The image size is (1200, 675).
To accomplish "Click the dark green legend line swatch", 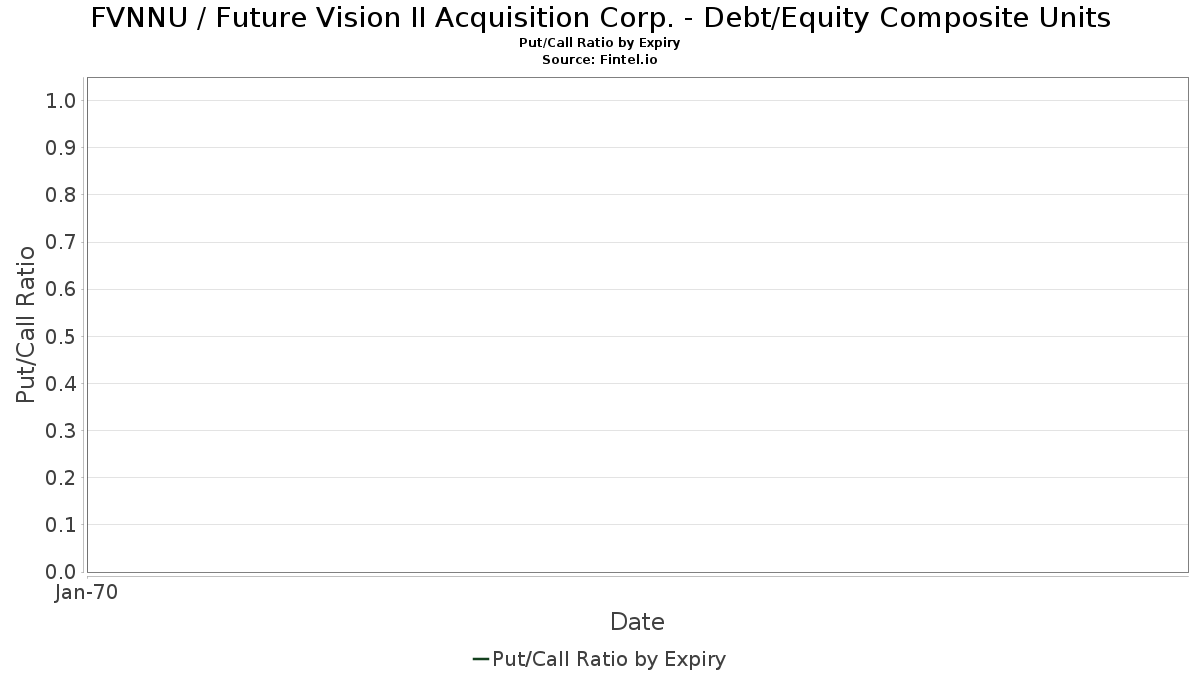I will click(x=480, y=659).
